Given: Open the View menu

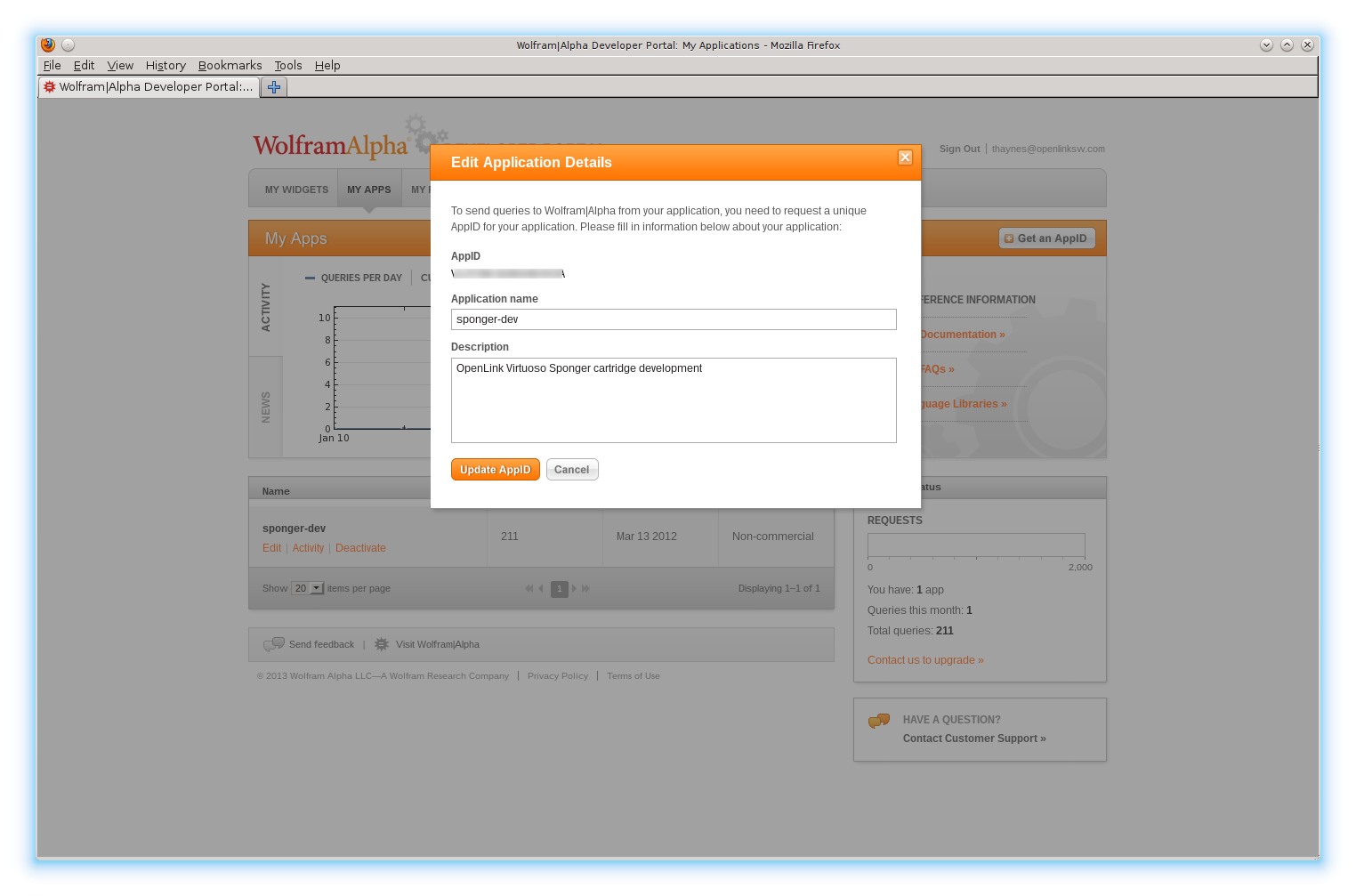Looking at the screenshot, I should coord(120,66).
